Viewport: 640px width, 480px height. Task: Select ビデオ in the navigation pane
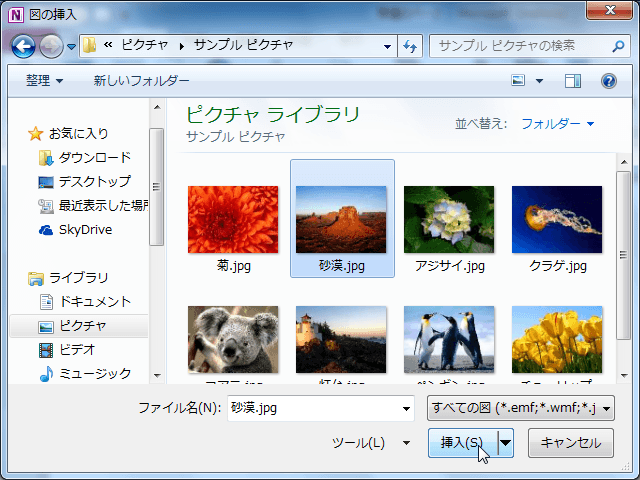[77, 350]
